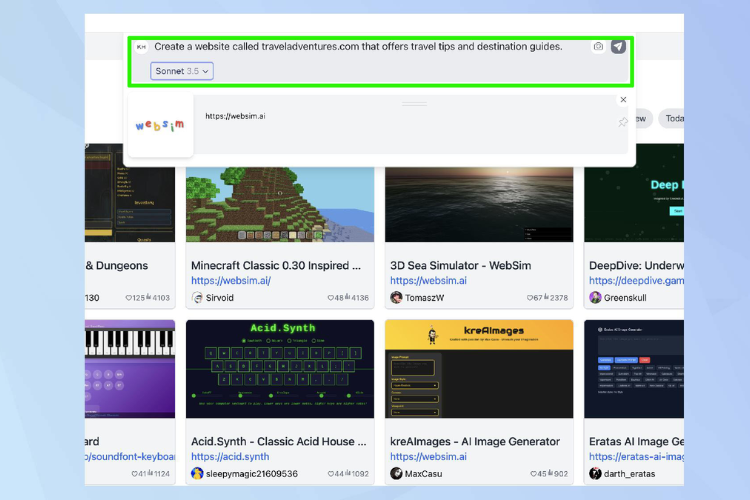750x500 pixels.
Task: Click sleepymagic21609536's avatar icon
Action: click(x=197, y=474)
